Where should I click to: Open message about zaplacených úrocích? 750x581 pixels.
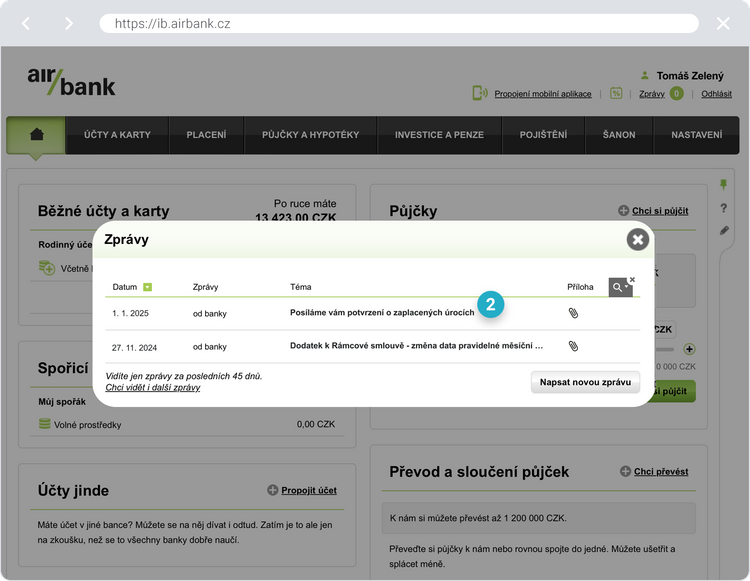click(382, 313)
